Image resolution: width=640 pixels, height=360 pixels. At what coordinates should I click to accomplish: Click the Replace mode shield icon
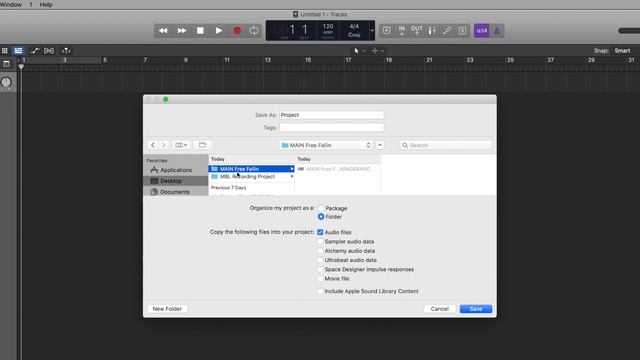click(387, 31)
